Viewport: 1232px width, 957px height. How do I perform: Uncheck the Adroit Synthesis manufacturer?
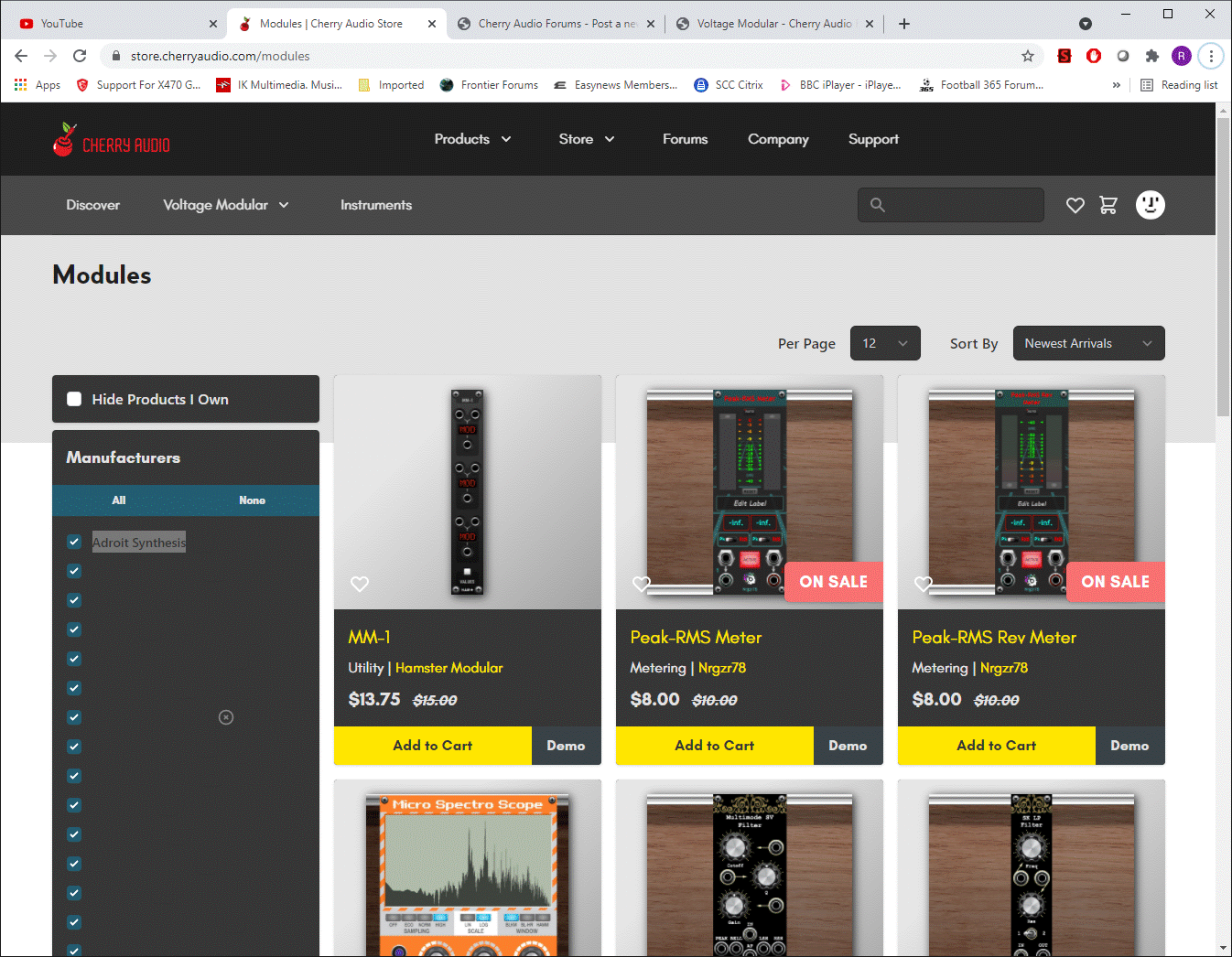74,542
